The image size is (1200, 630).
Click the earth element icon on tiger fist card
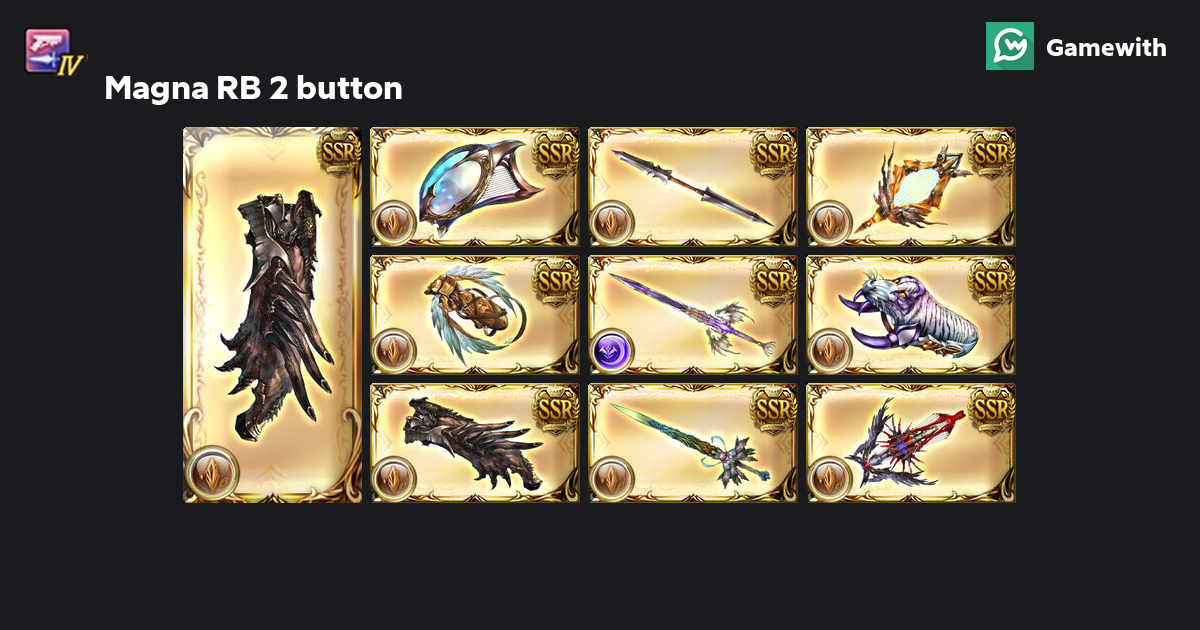coord(829,351)
